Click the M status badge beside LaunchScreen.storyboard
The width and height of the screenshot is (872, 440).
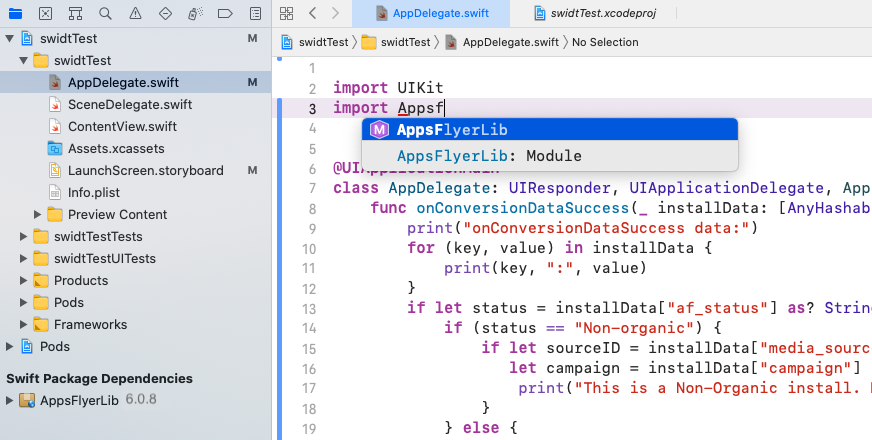coord(252,170)
